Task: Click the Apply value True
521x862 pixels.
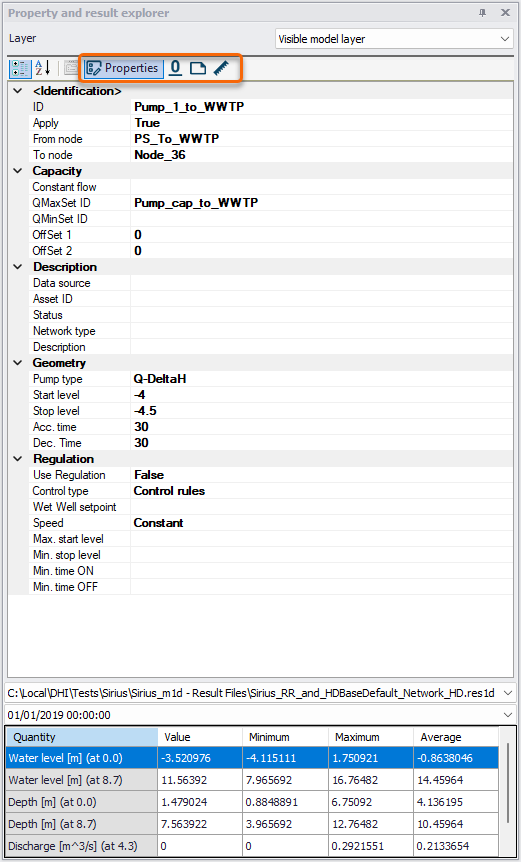Action: pyautogui.click(x=147, y=123)
